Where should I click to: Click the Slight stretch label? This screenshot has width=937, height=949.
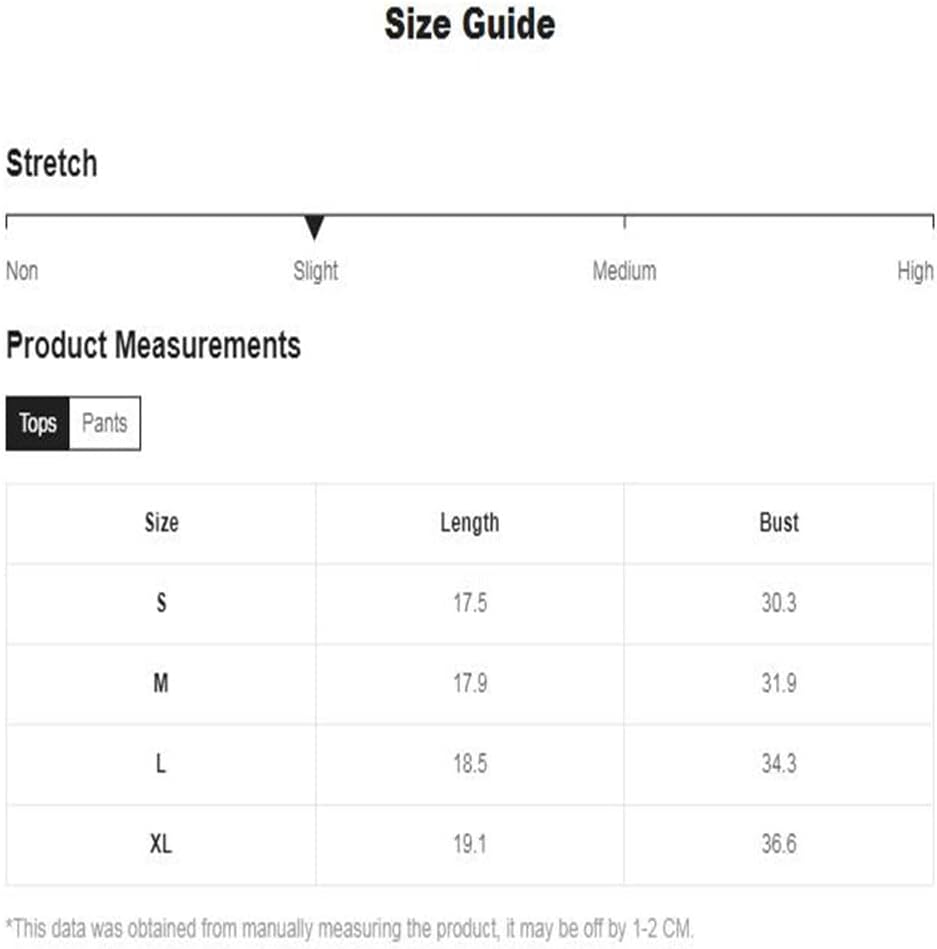315,271
